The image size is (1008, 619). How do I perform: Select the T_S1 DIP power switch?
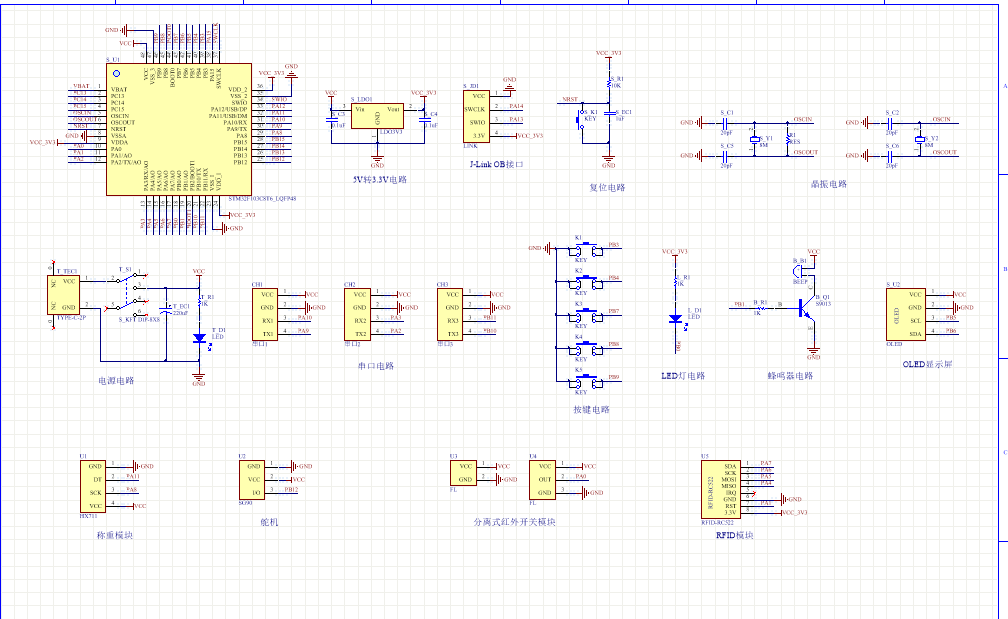127,294
